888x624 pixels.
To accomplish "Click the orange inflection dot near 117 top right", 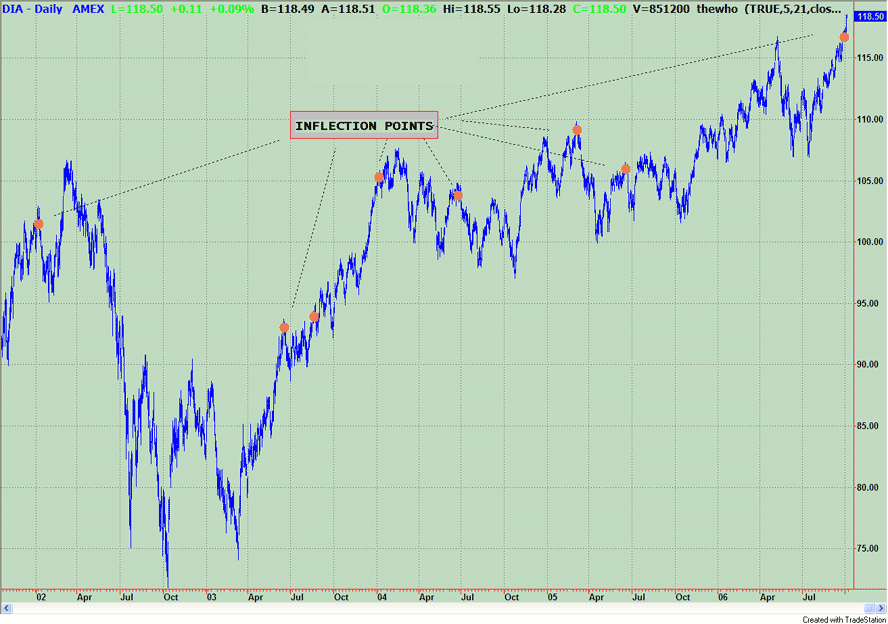I will click(844, 37).
